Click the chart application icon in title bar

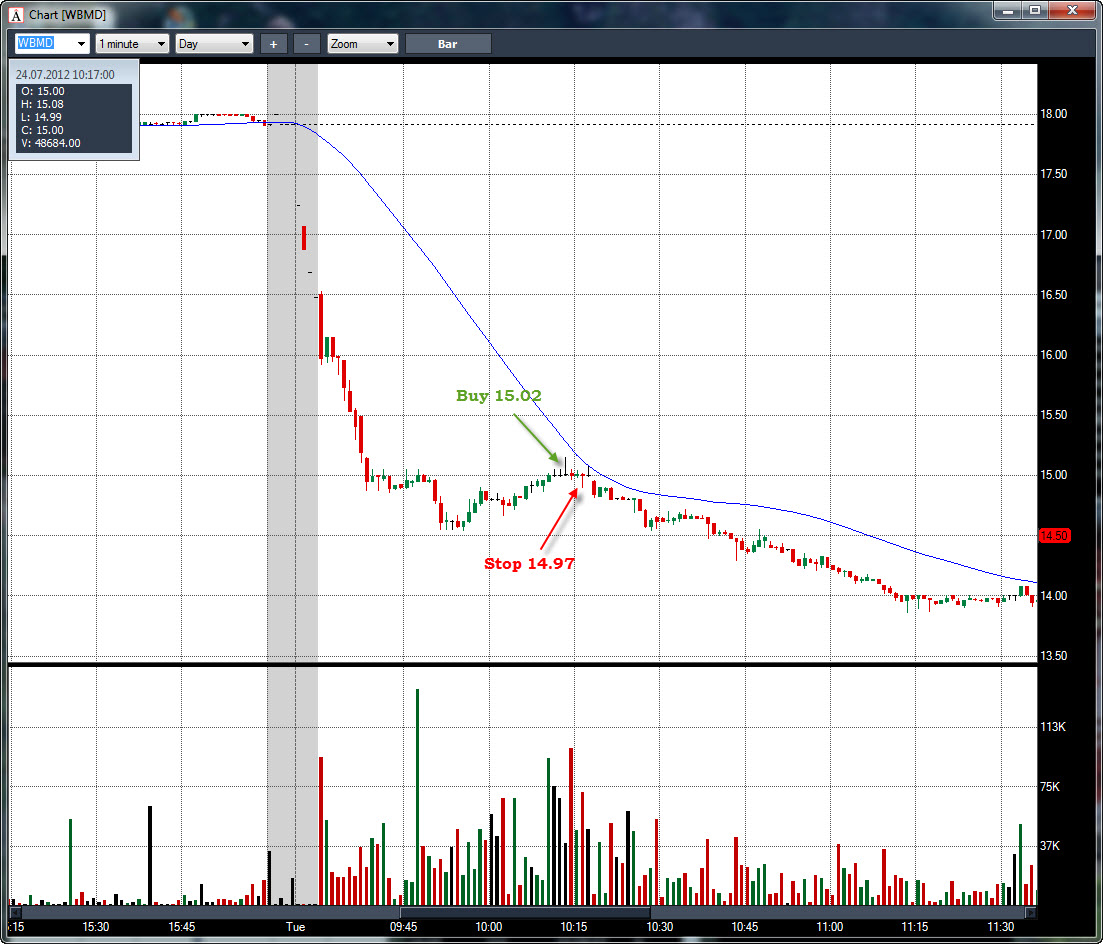(x=15, y=15)
